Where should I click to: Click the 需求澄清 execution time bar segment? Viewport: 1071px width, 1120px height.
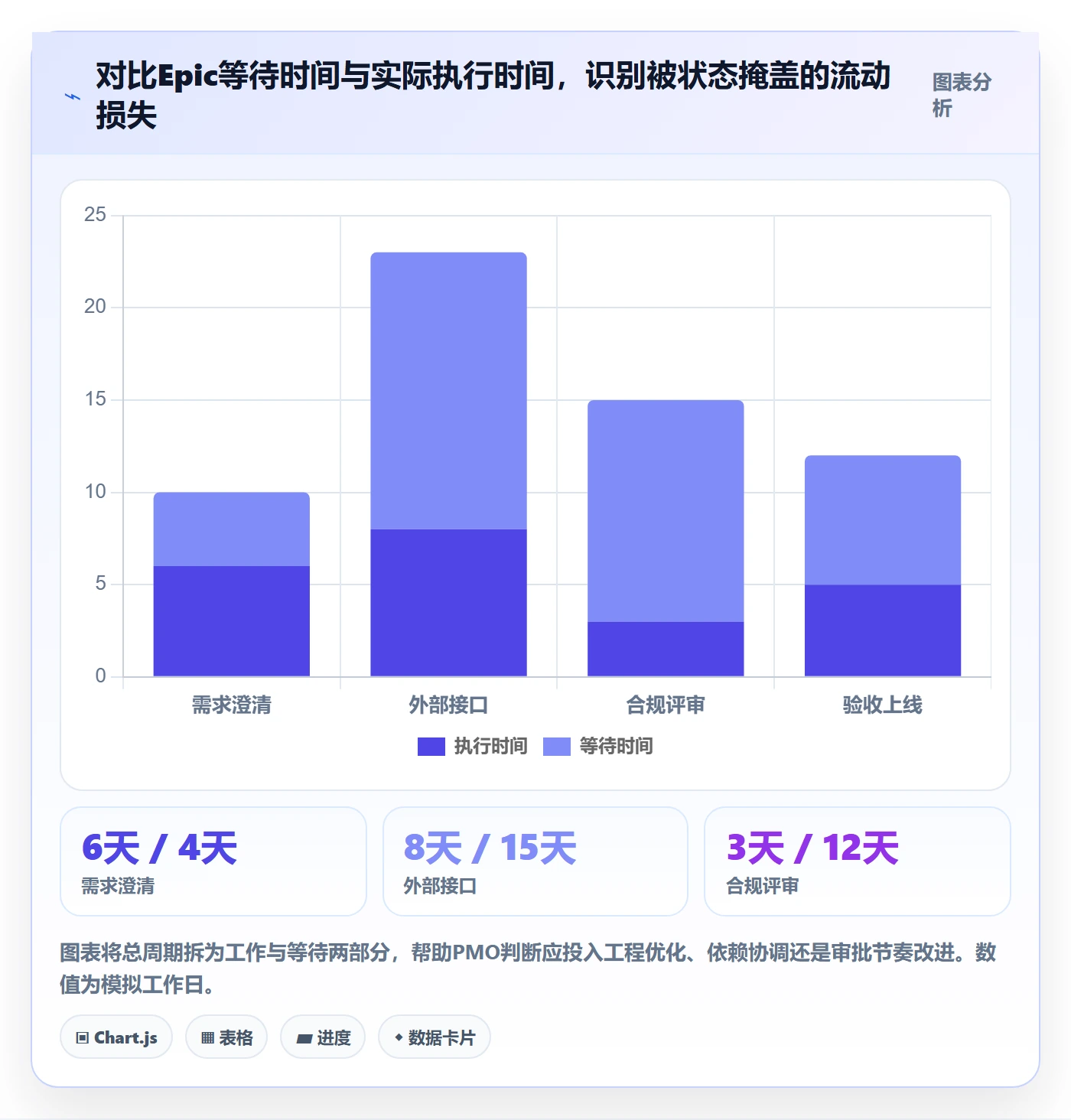(232, 621)
